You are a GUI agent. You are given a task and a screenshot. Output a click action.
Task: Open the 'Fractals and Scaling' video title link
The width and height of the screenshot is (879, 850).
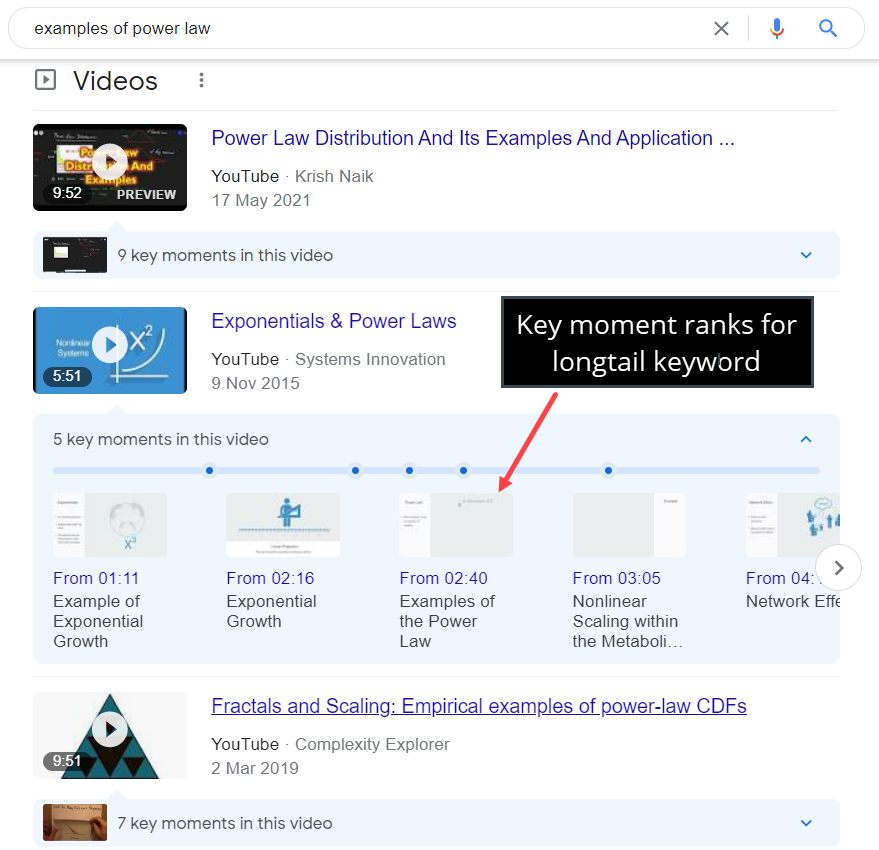coord(478,706)
